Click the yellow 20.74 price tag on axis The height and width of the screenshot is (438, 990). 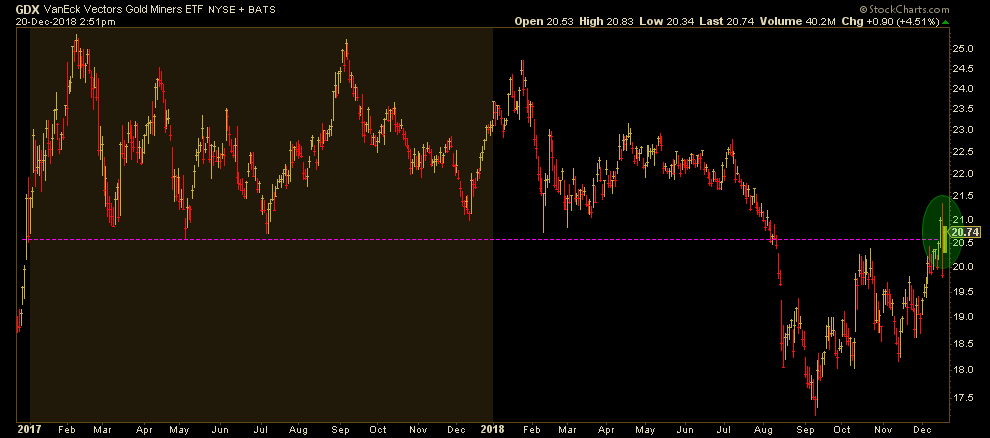coord(963,233)
